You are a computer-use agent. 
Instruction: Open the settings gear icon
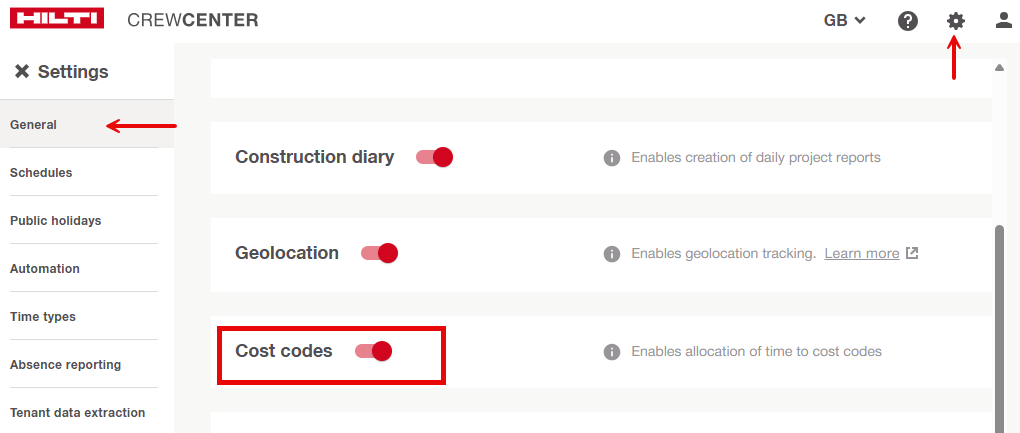point(956,20)
